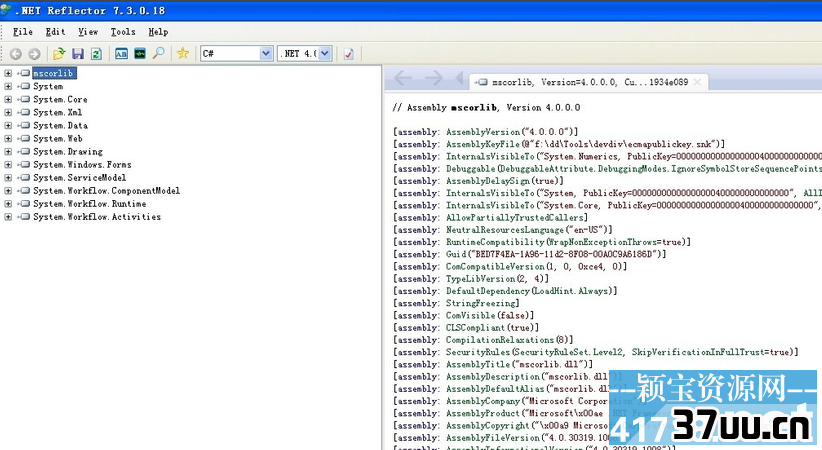Open the View menu

tap(88, 32)
